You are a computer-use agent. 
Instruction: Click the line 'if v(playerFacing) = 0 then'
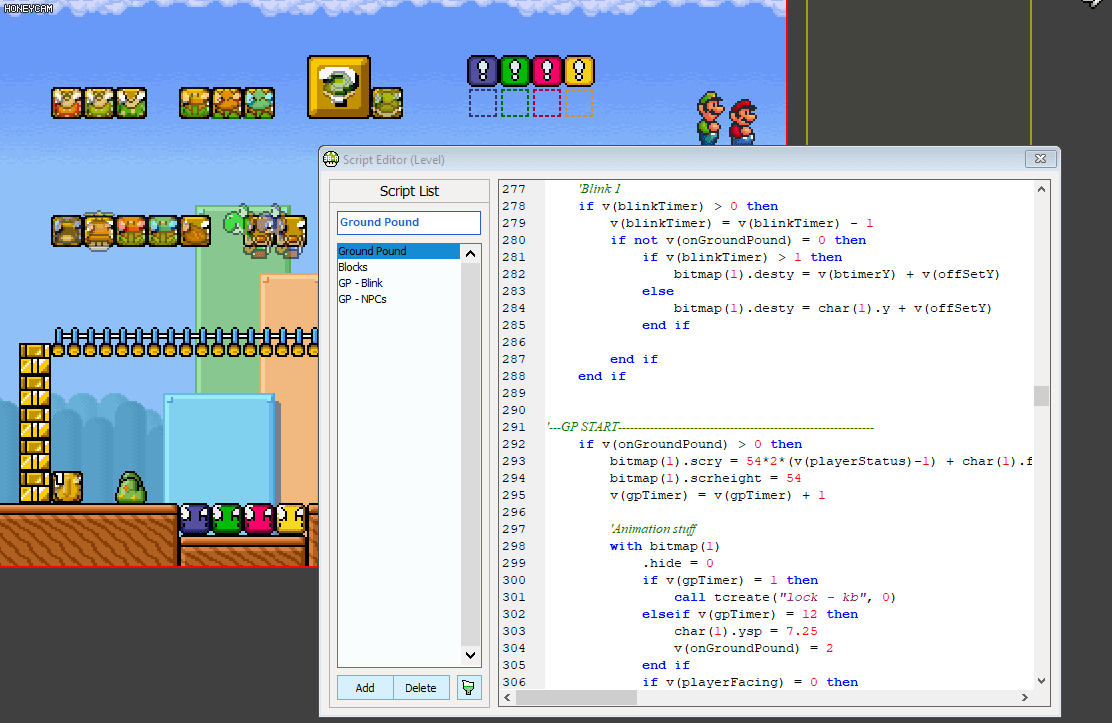click(750, 682)
